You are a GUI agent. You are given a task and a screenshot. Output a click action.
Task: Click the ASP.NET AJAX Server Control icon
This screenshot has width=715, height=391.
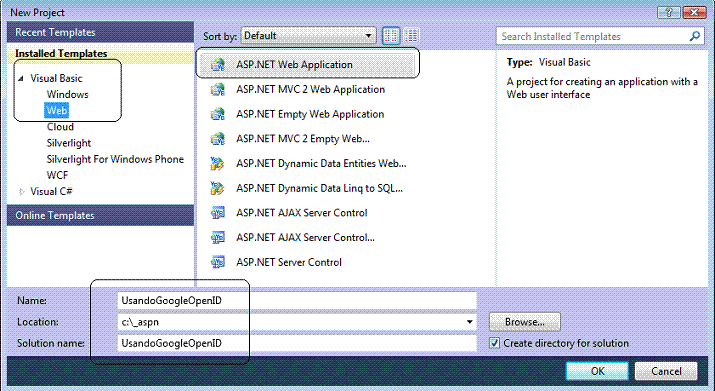218,213
